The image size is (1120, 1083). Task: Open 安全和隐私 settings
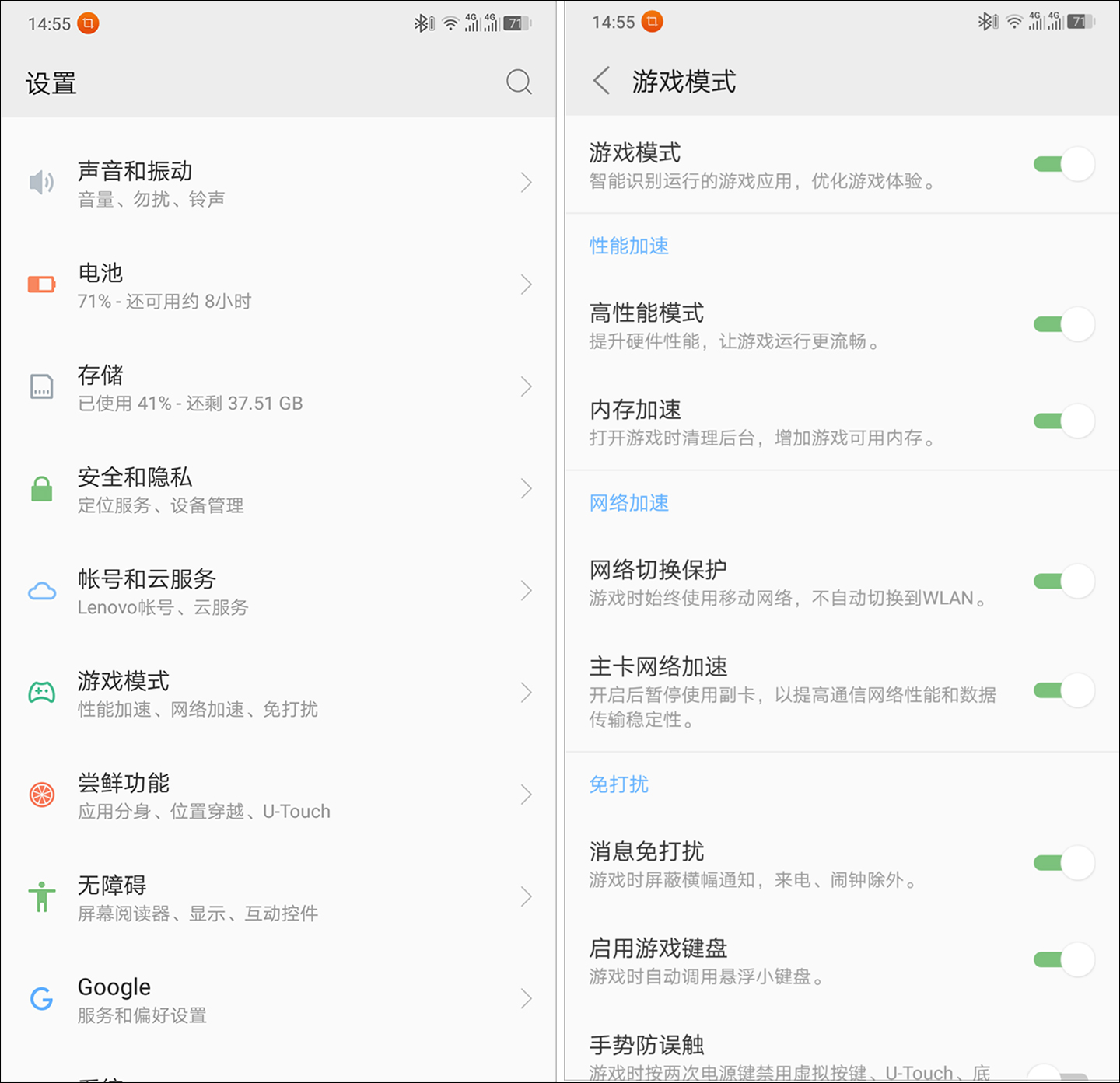[278, 488]
